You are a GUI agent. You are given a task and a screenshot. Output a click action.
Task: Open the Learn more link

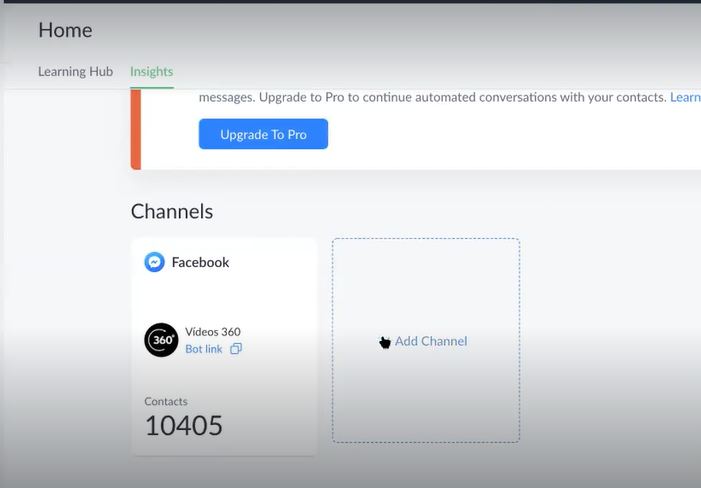tap(685, 97)
